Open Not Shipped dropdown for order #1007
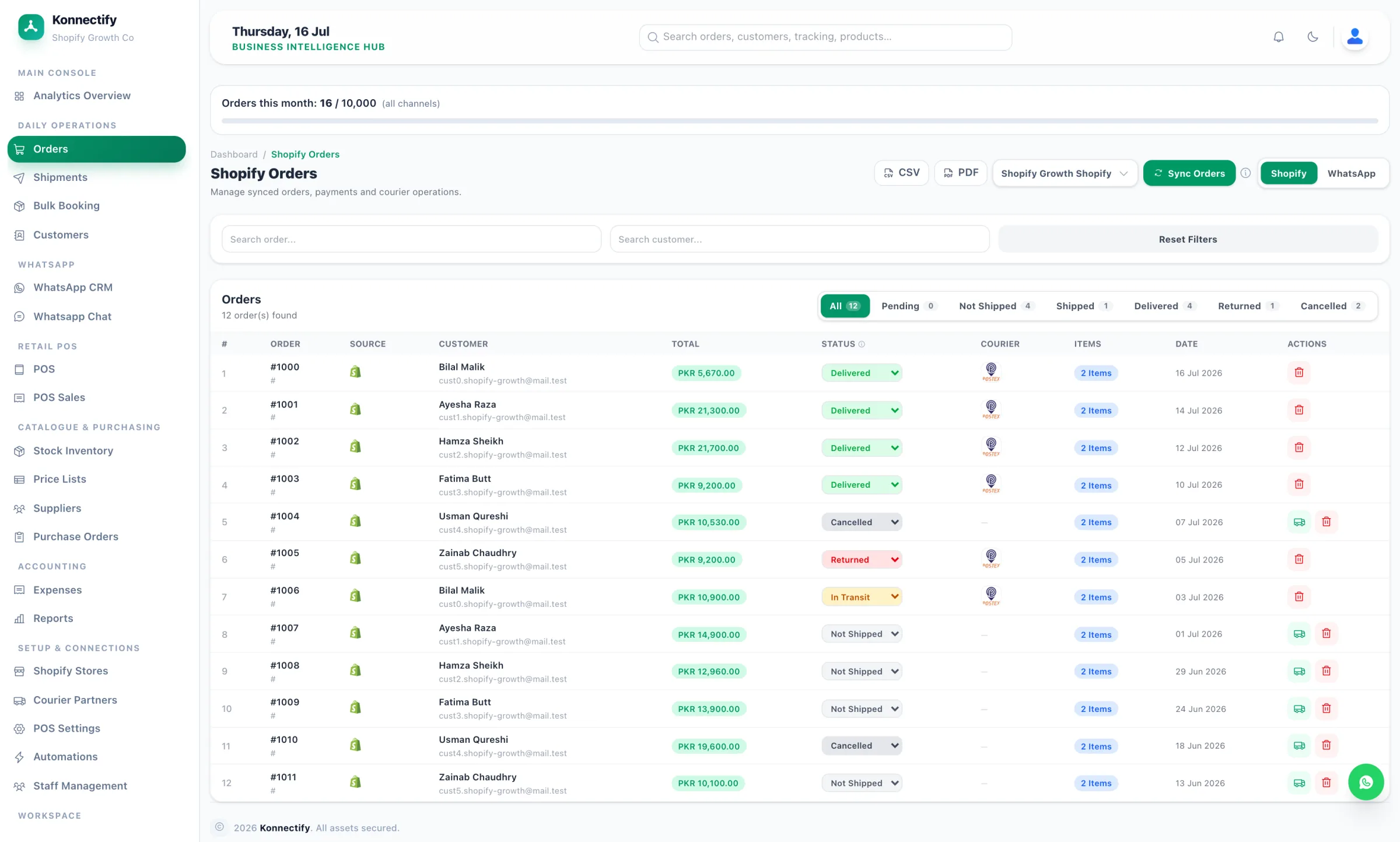The height and width of the screenshot is (842, 1400). tap(862, 634)
